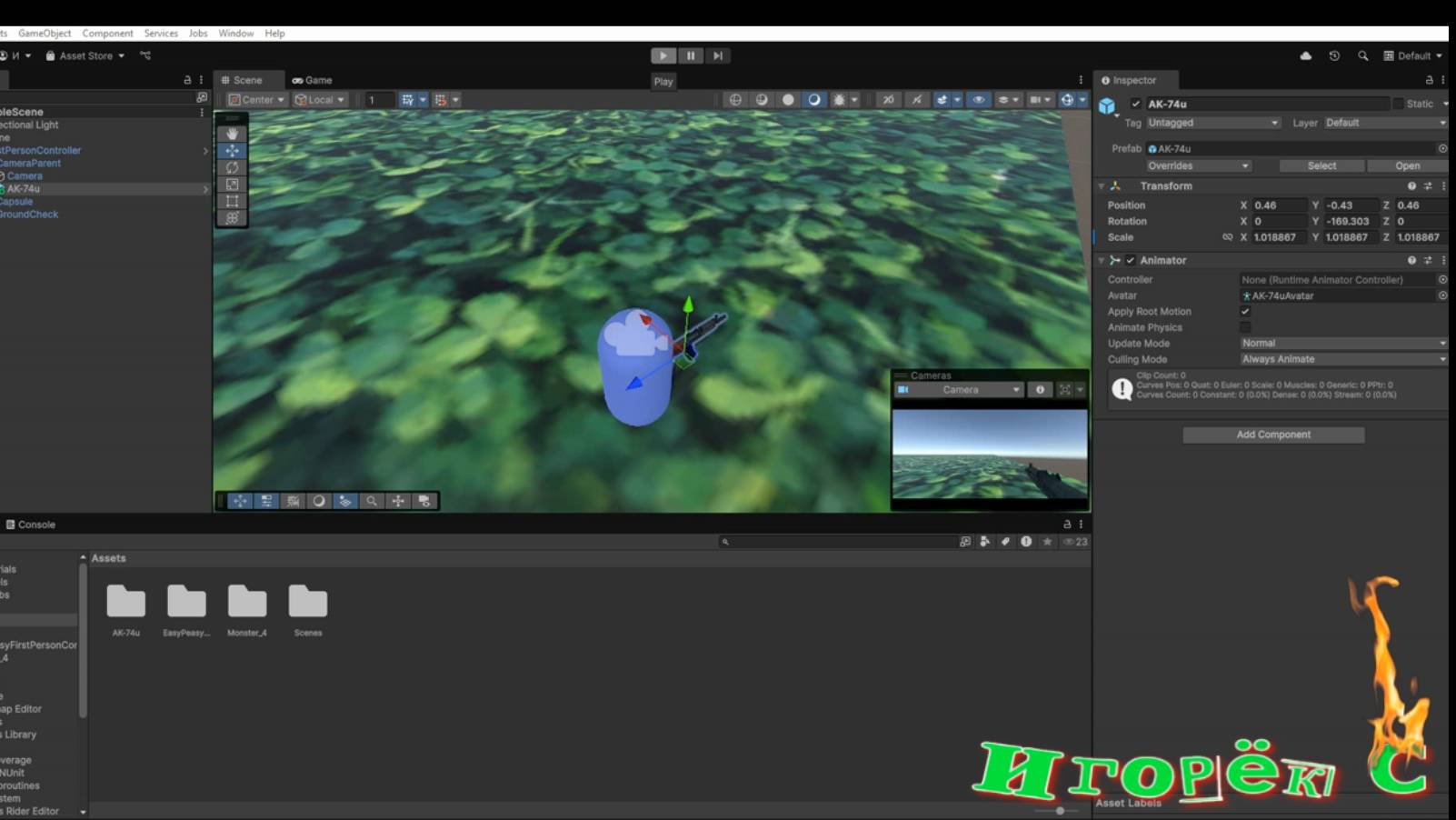The width and height of the screenshot is (1456, 820).
Task: Select the Hand (View) tool
Action: coord(233,133)
